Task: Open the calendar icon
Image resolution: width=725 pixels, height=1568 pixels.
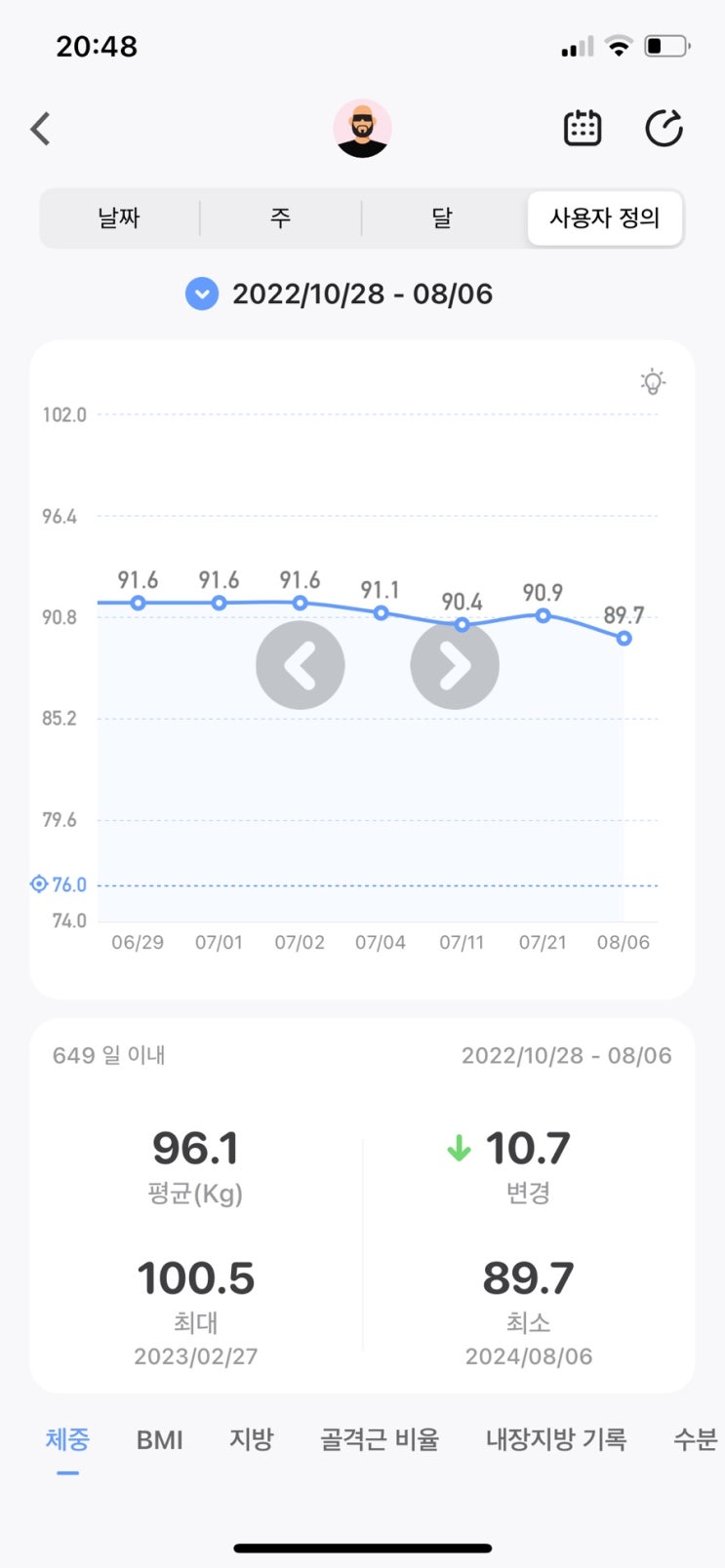Action: 583,128
